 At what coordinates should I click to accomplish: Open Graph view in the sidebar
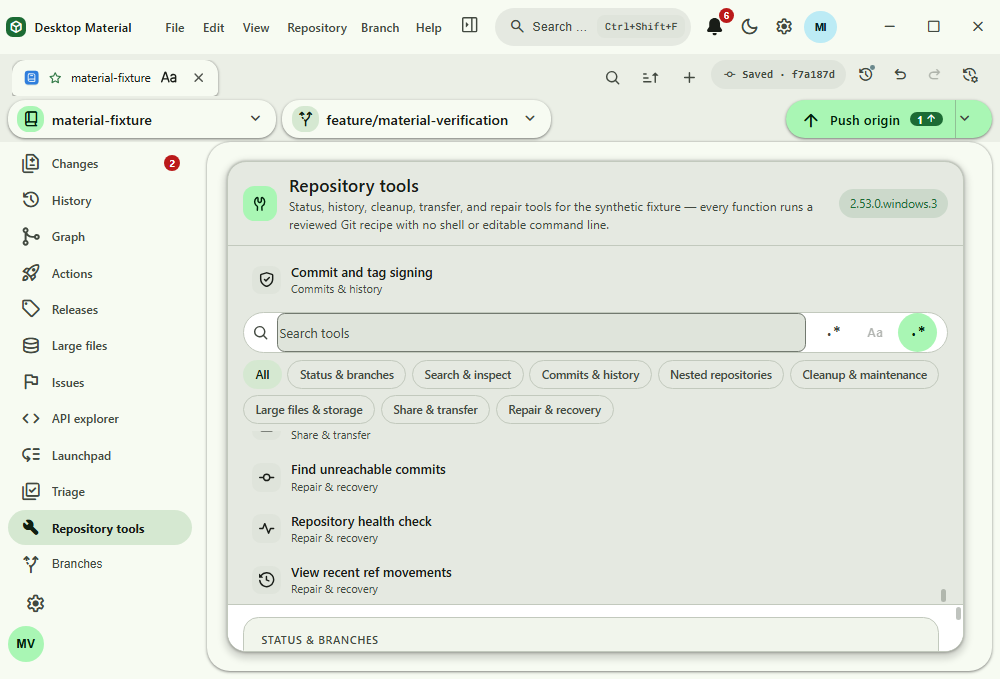coord(100,237)
